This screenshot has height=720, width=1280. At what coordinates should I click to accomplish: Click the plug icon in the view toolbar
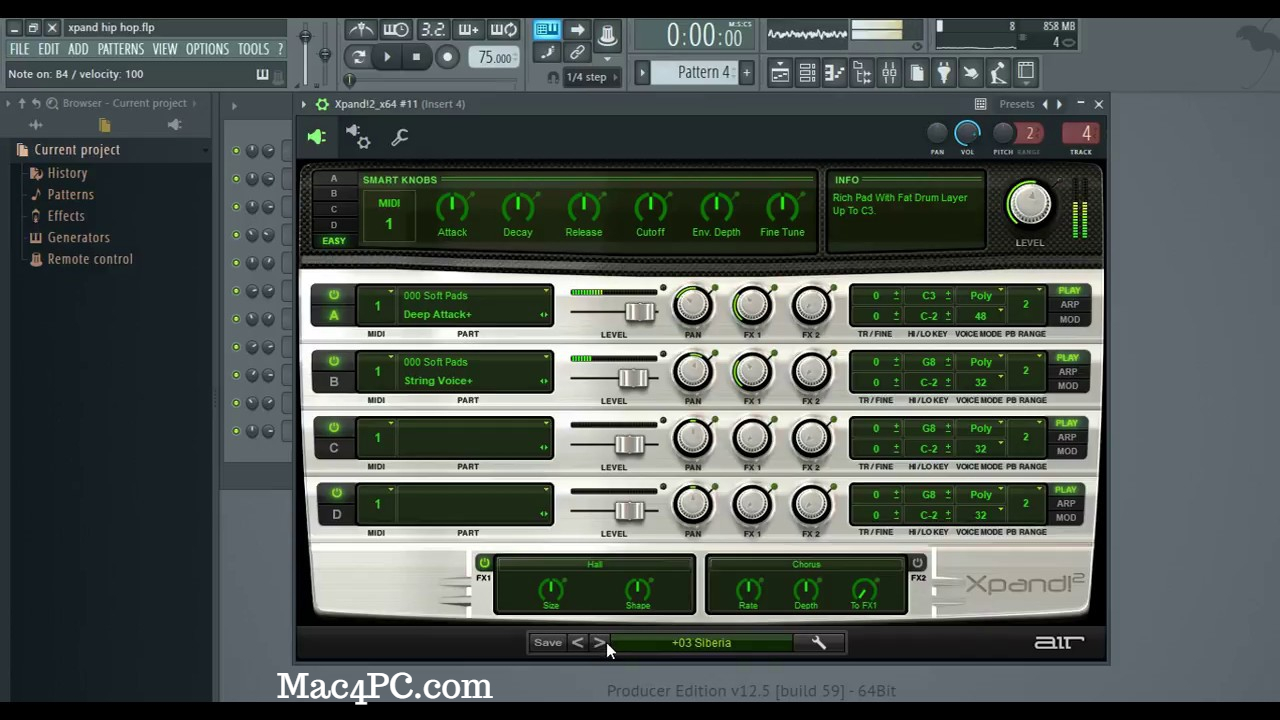943,73
